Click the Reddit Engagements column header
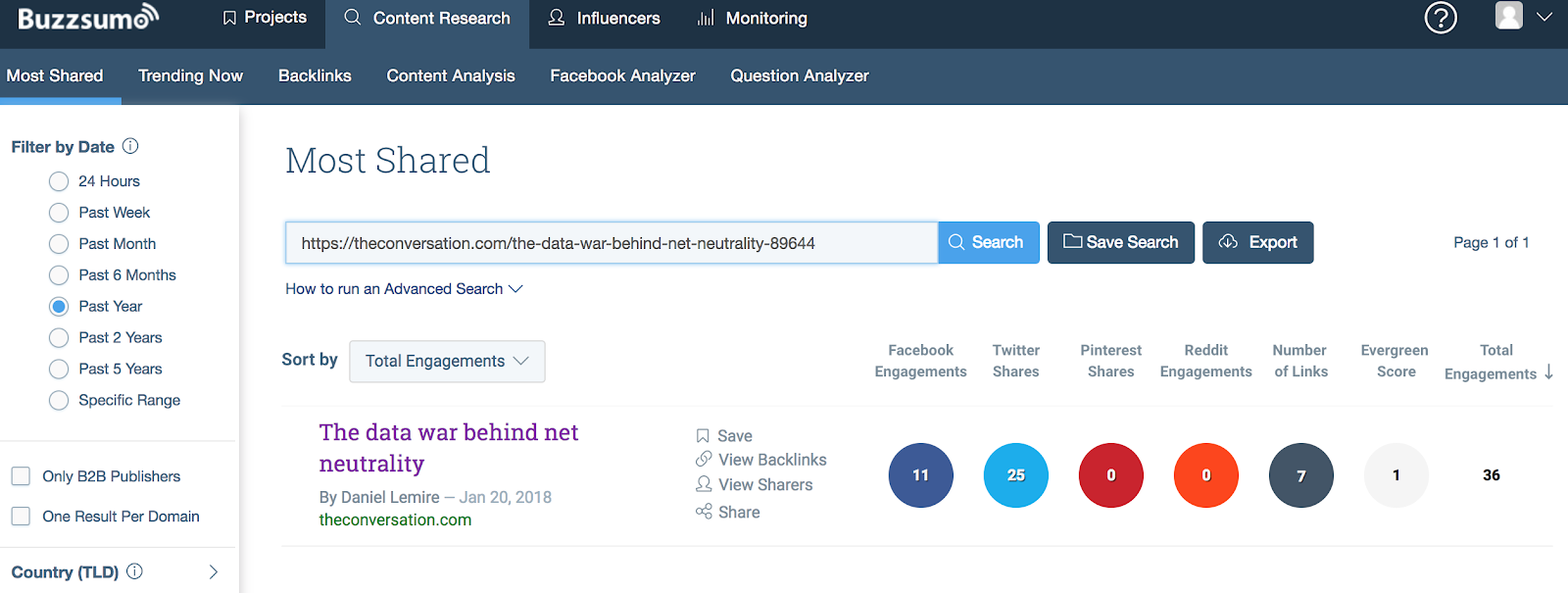 [1206, 361]
